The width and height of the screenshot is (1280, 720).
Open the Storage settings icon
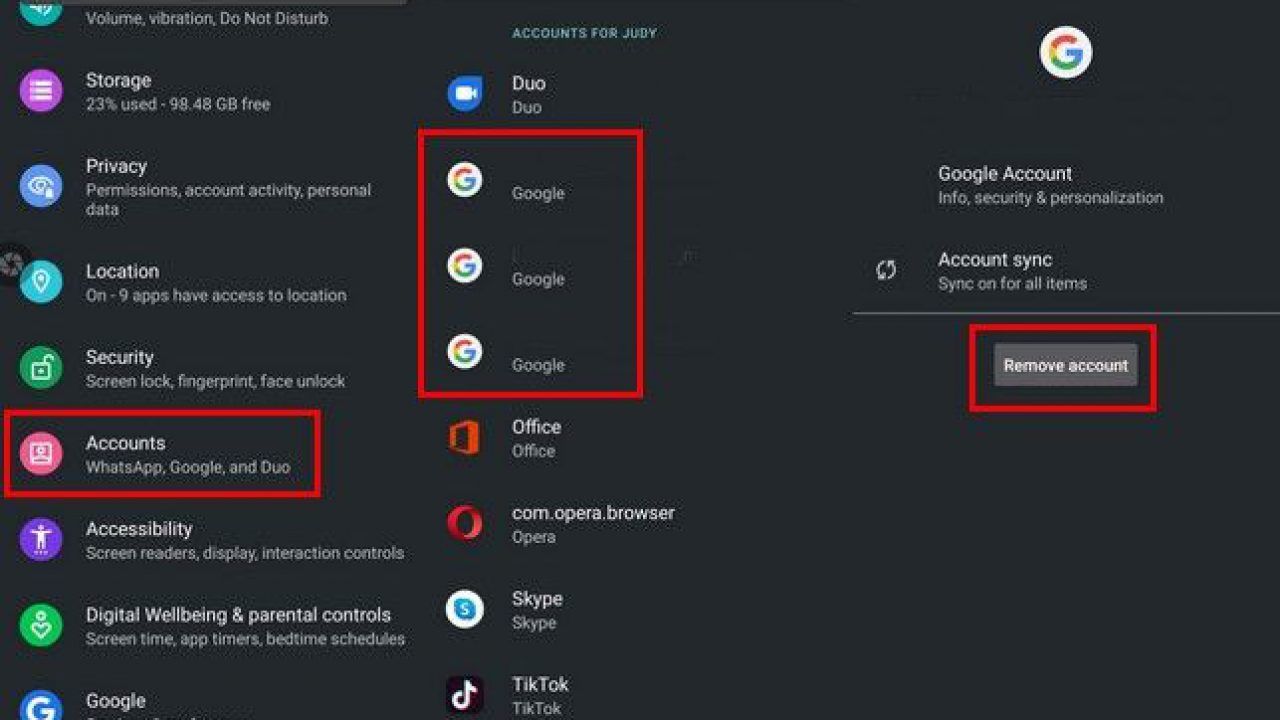(41, 91)
